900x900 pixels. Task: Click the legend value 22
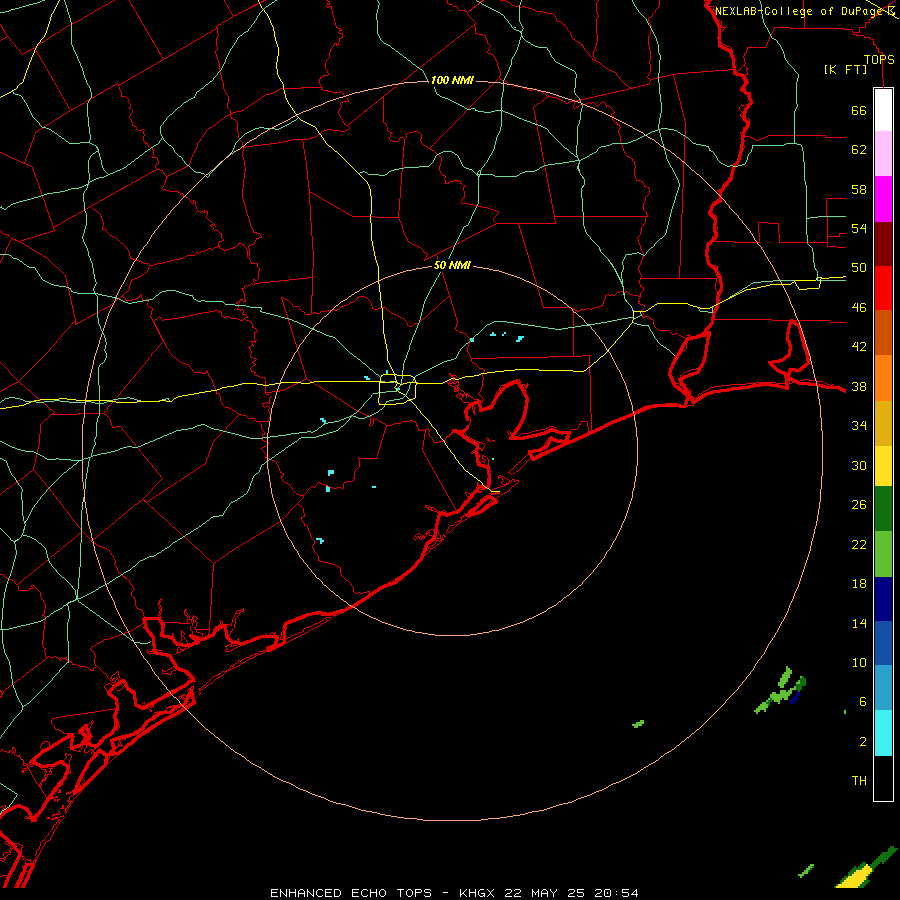pos(859,544)
